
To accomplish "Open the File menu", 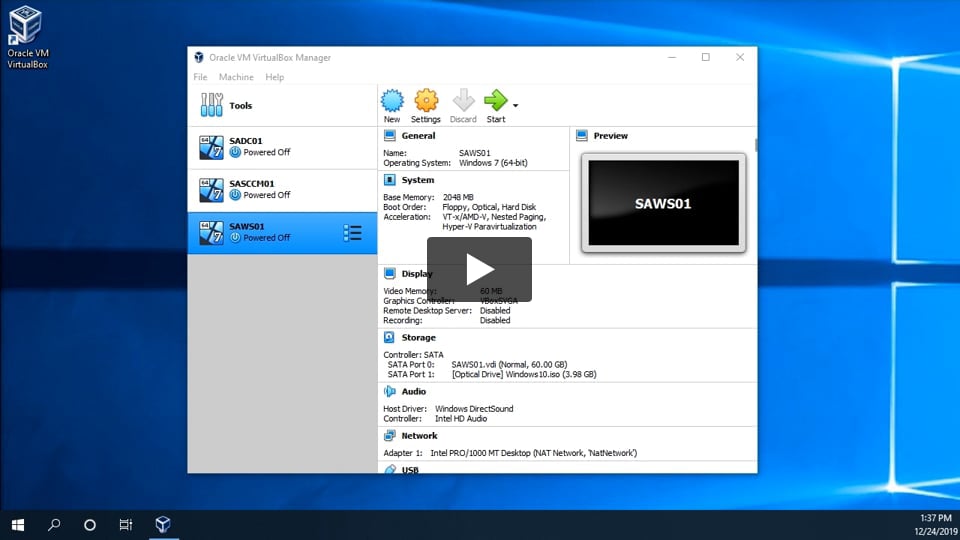I will (x=200, y=77).
